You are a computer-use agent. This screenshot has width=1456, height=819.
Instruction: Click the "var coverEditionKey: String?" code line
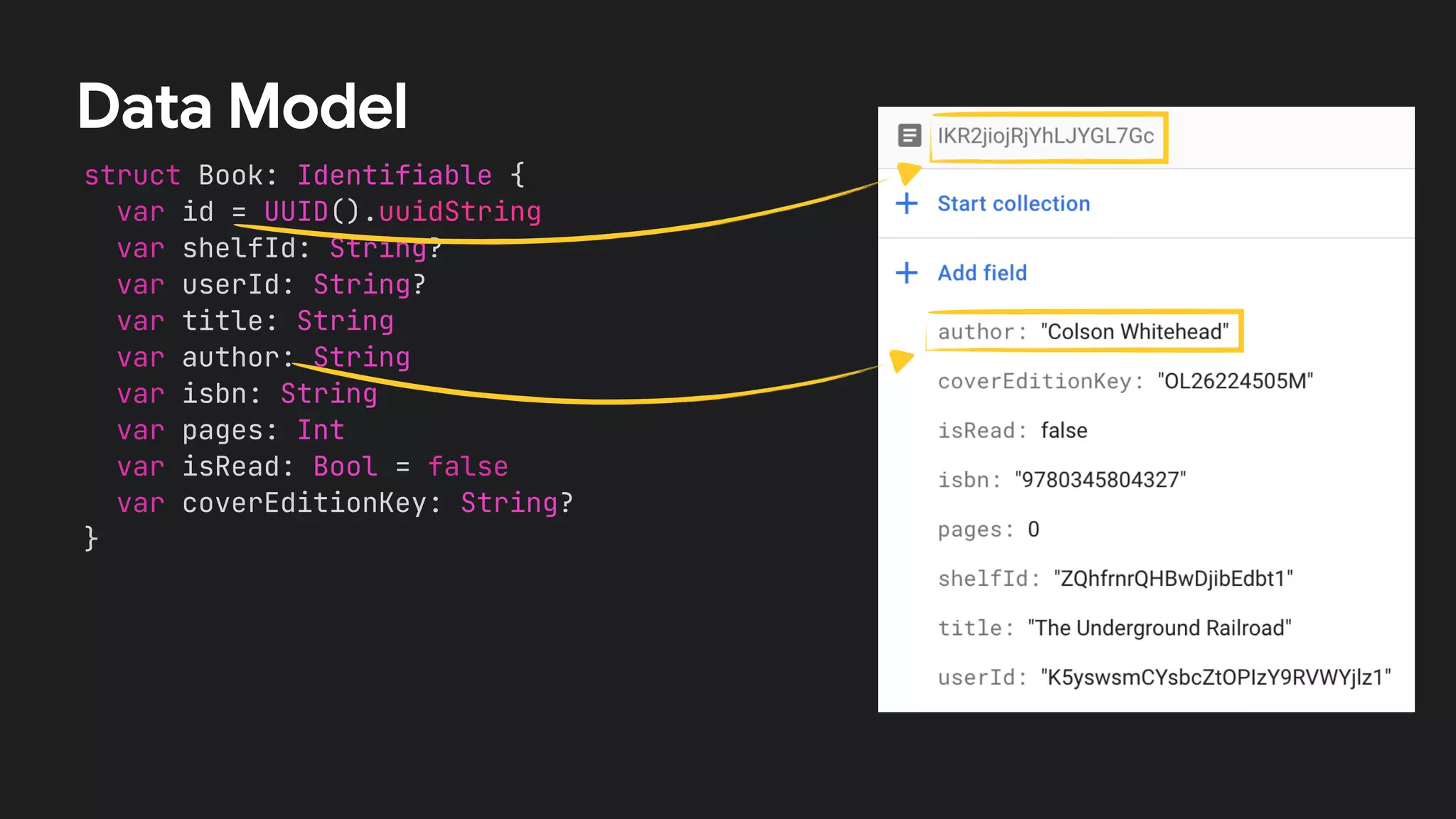point(345,503)
